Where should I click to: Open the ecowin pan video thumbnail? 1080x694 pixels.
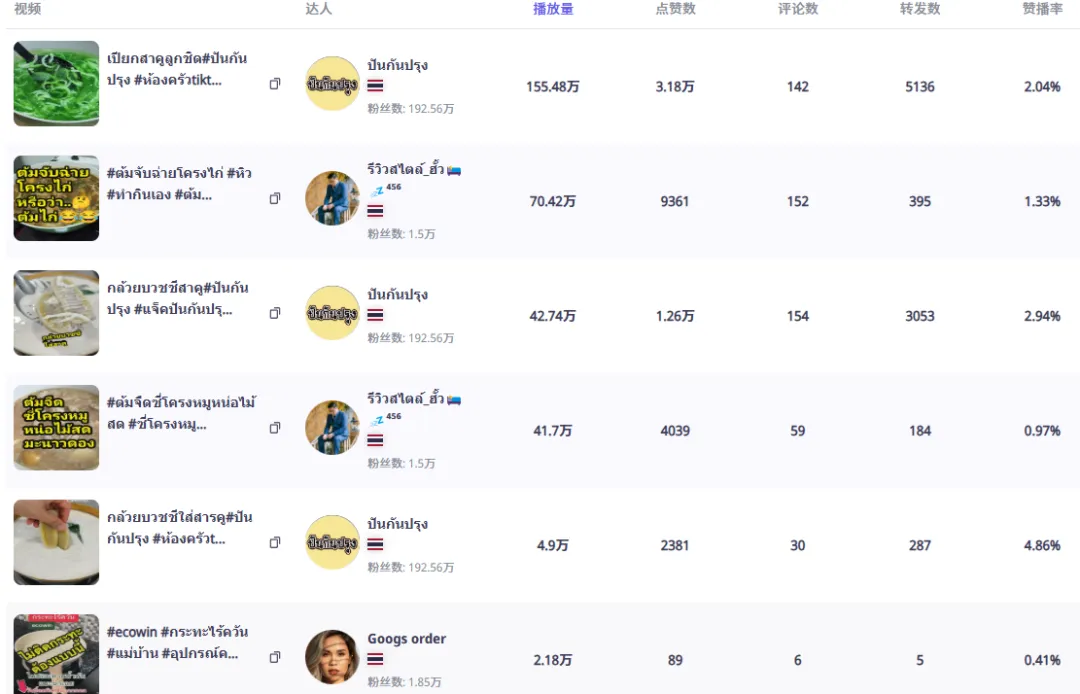56,654
